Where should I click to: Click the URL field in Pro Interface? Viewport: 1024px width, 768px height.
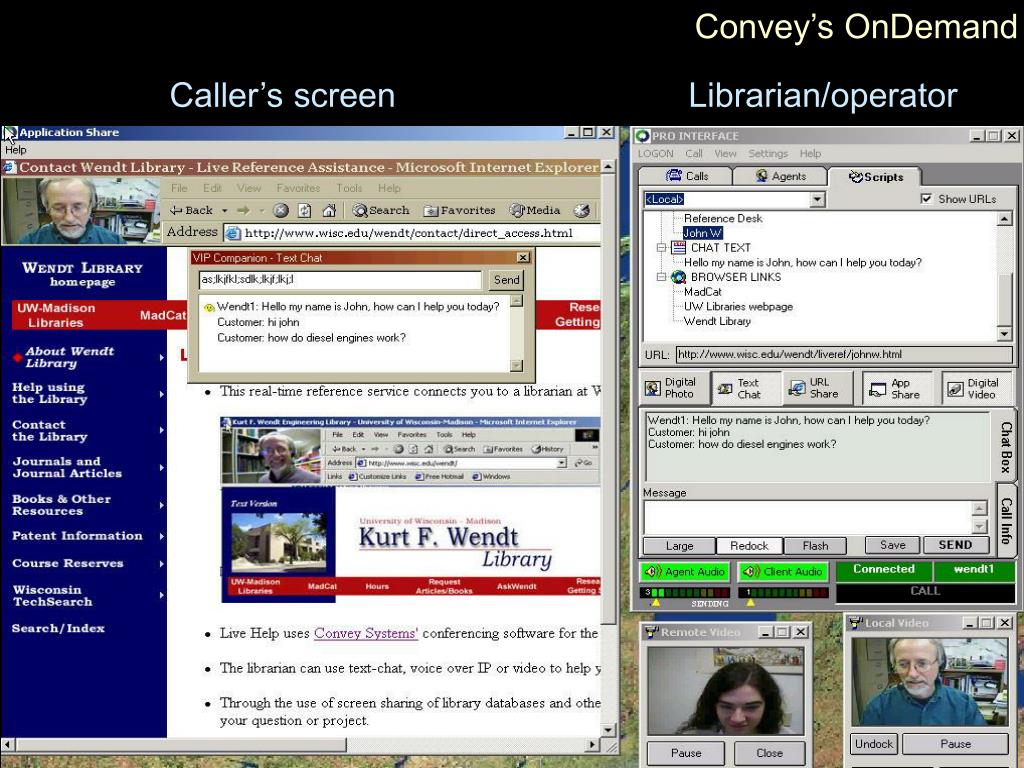844,355
